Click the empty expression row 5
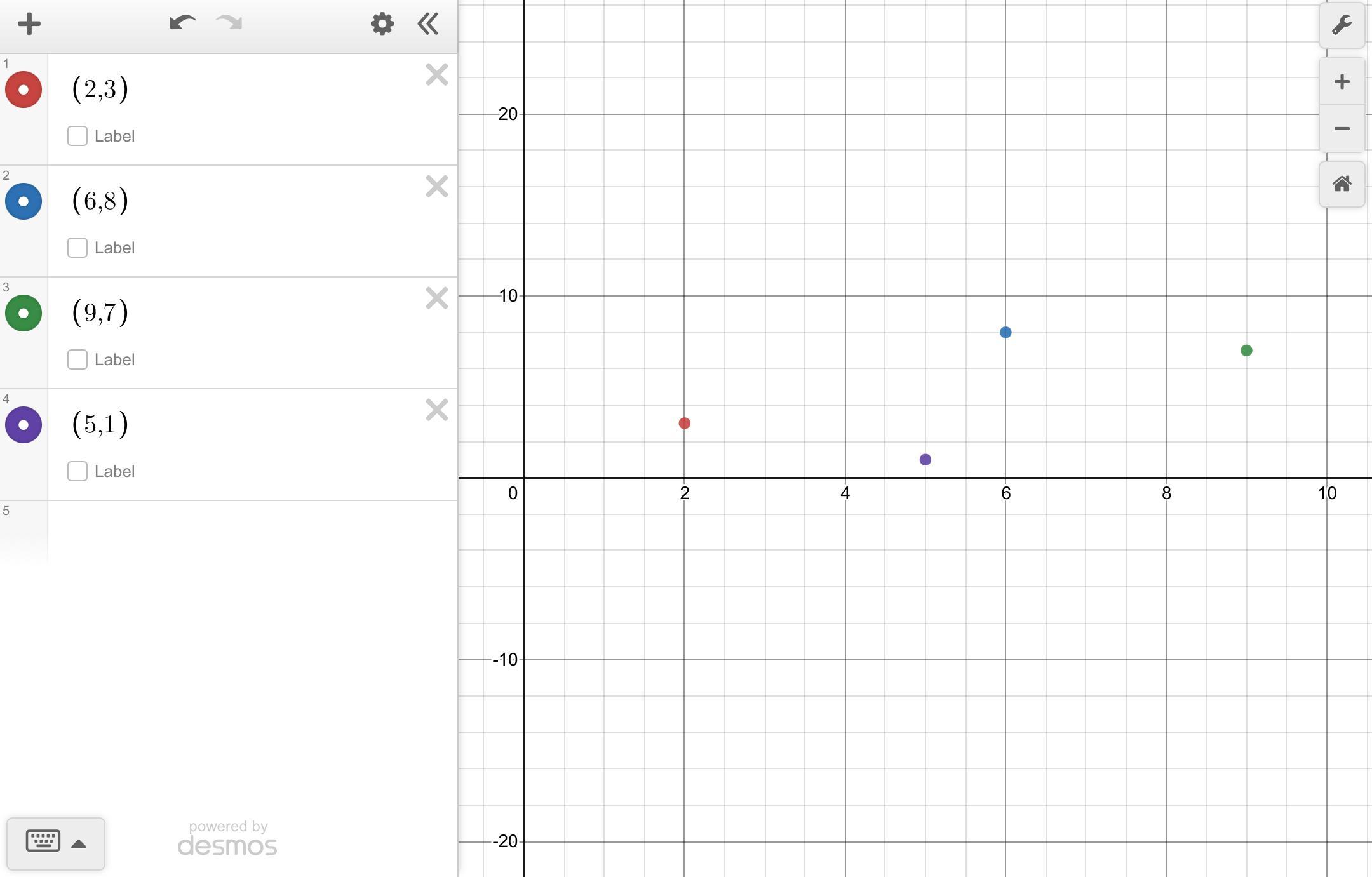Image resolution: width=1372 pixels, height=877 pixels. tap(252, 530)
